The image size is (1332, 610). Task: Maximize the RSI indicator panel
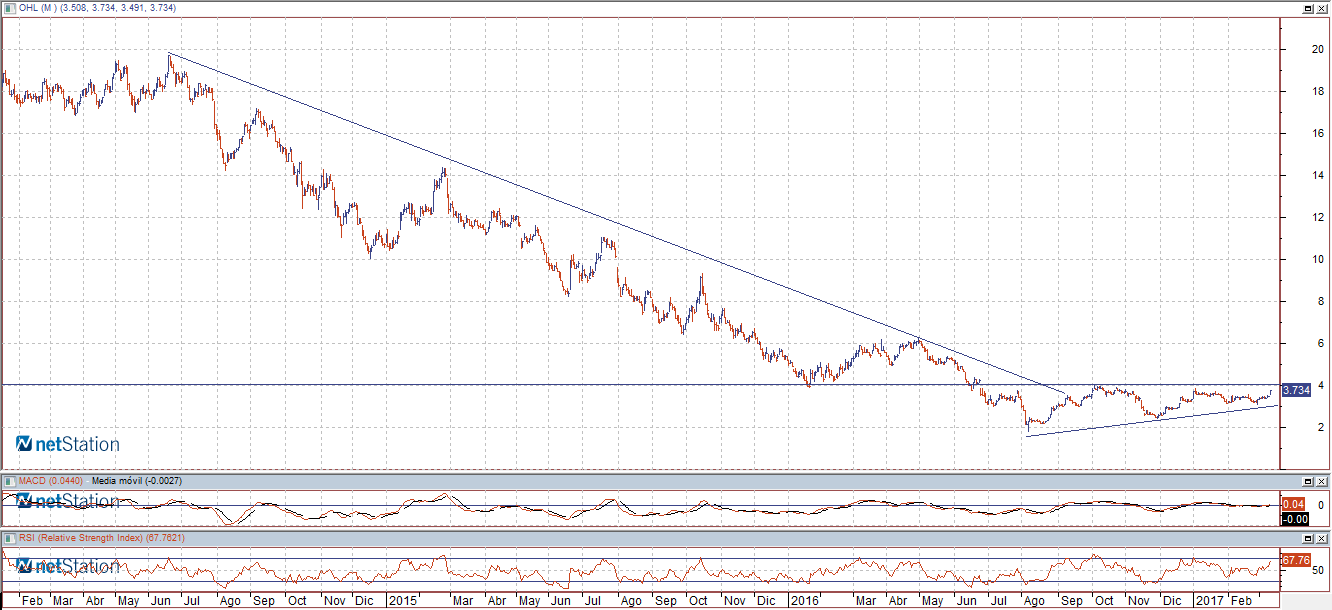click(x=1307, y=538)
